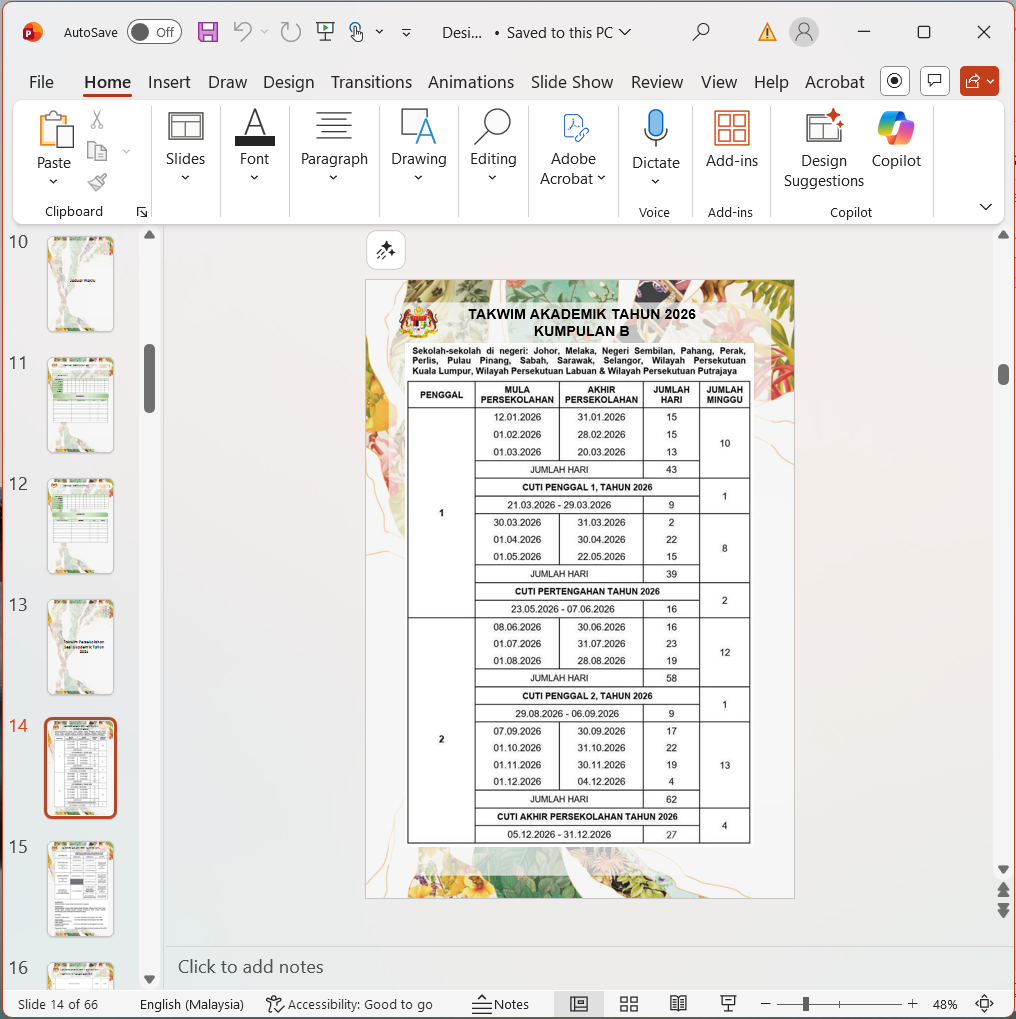This screenshot has height=1019, width=1016.
Task: Expand the Paste dropdown arrow
Action: pyautogui.click(x=54, y=182)
